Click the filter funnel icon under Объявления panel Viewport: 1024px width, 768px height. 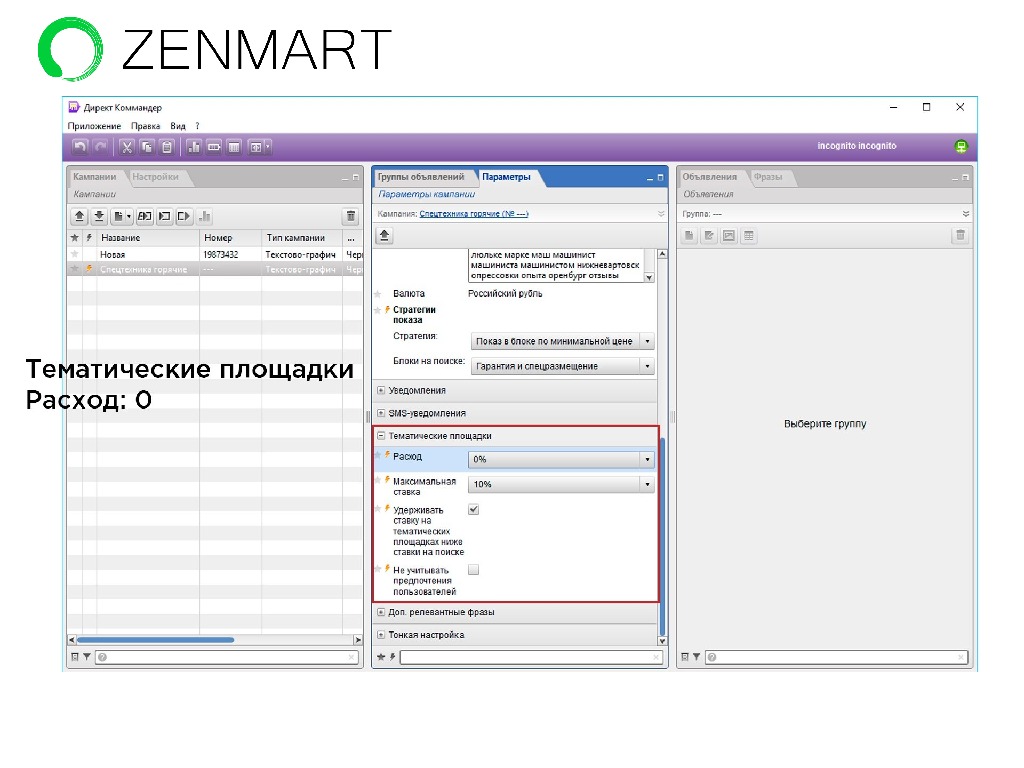pos(696,657)
